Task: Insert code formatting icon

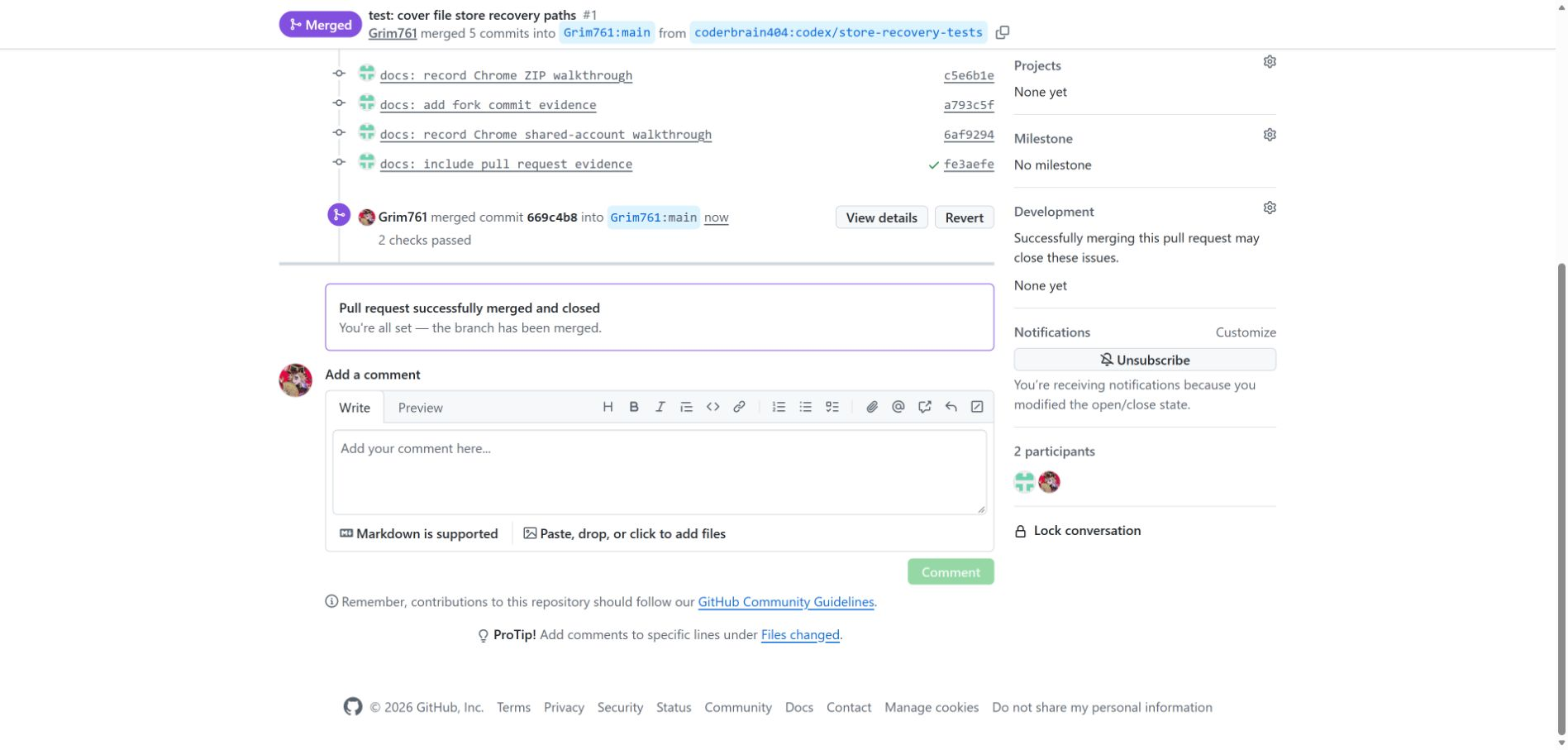Action: (x=713, y=407)
